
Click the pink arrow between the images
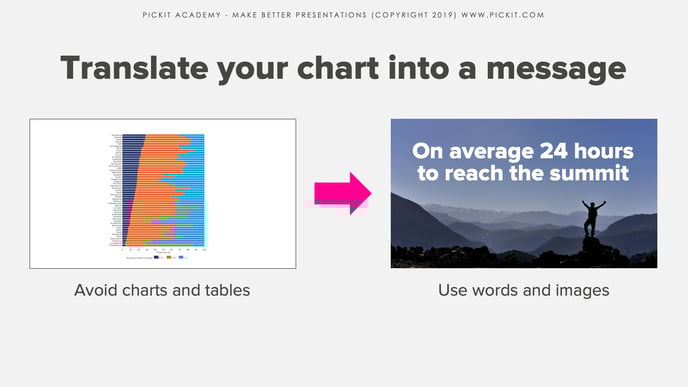(x=343, y=194)
